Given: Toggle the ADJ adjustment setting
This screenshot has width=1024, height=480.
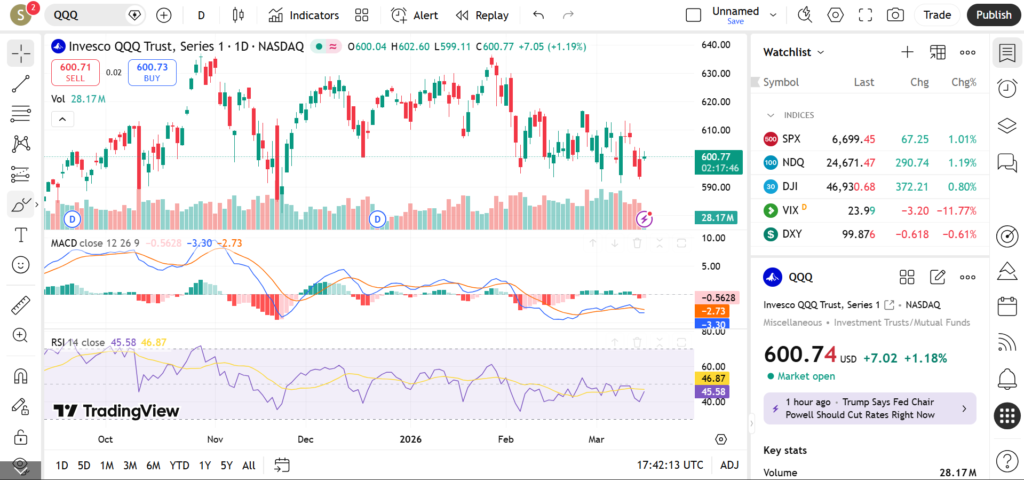Looking at the screenshot, I should (x=730, y=465).
